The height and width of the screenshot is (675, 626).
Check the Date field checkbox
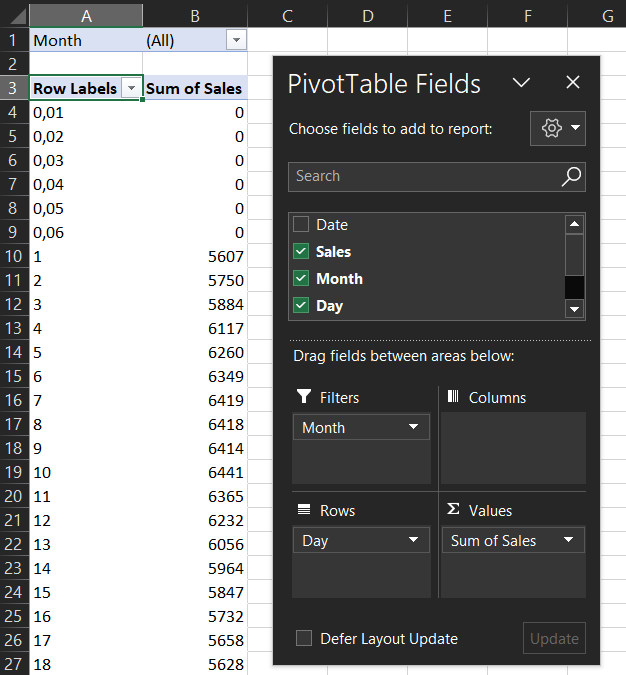301,225
